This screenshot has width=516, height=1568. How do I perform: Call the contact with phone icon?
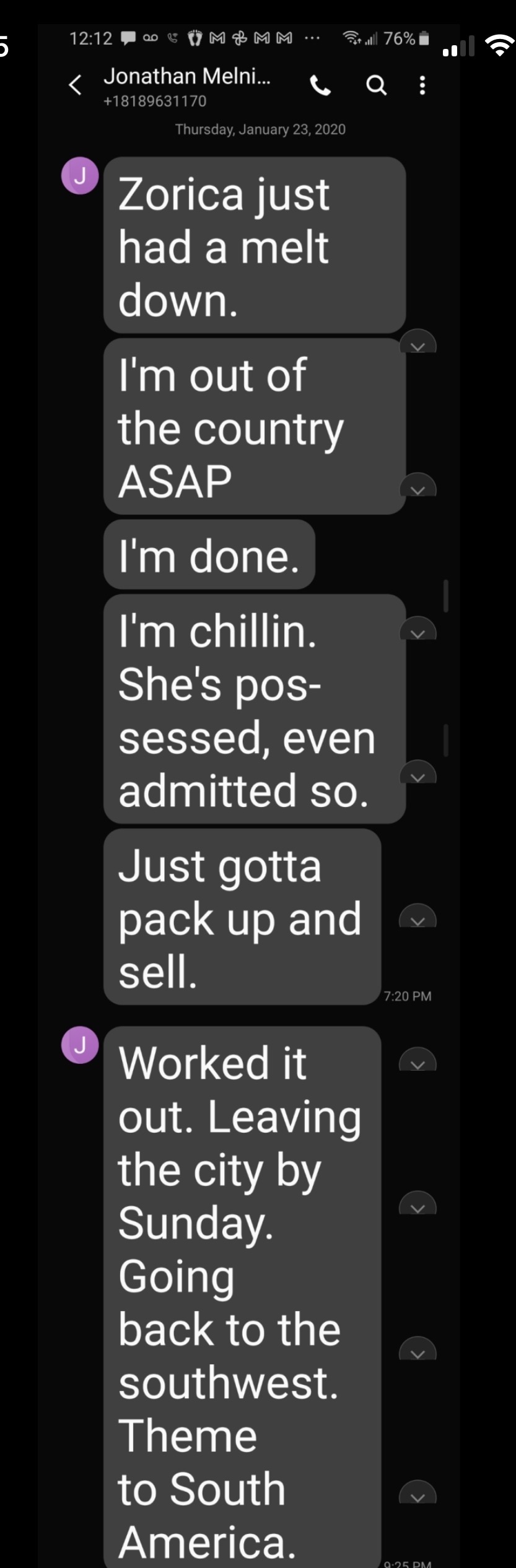[x=320, y=85]
